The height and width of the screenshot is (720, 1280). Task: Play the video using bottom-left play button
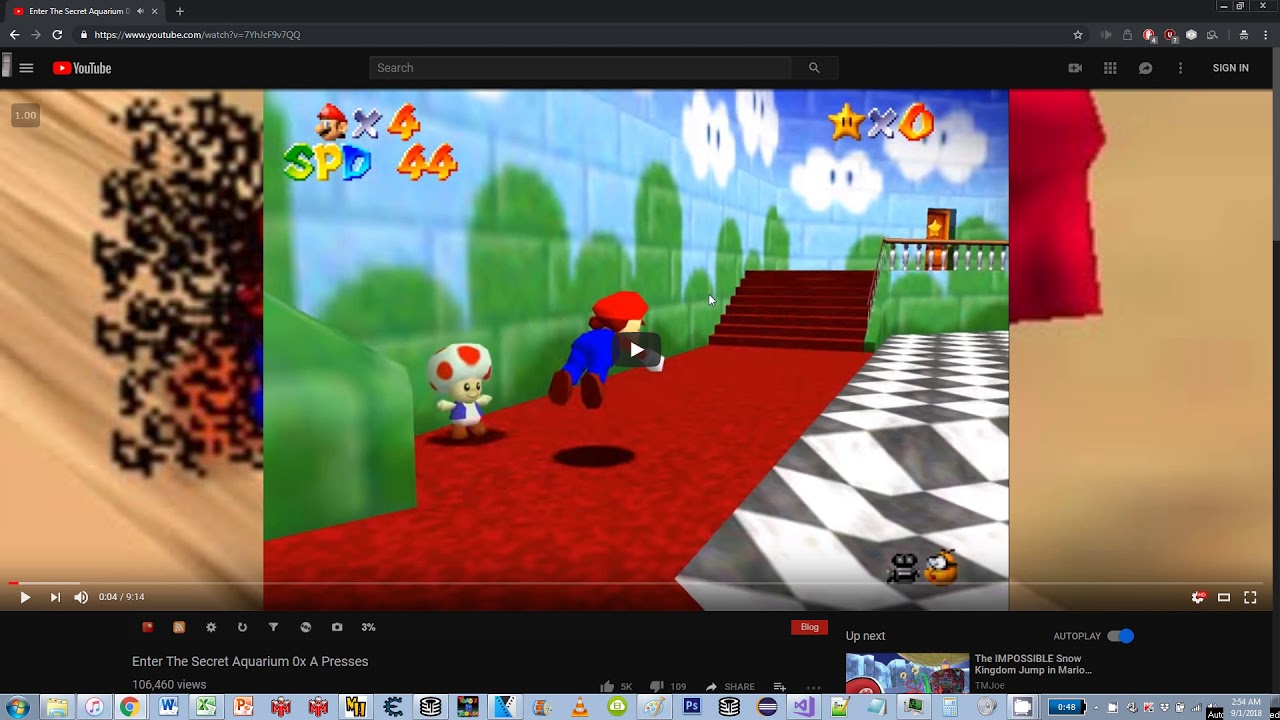click(25, 597)
